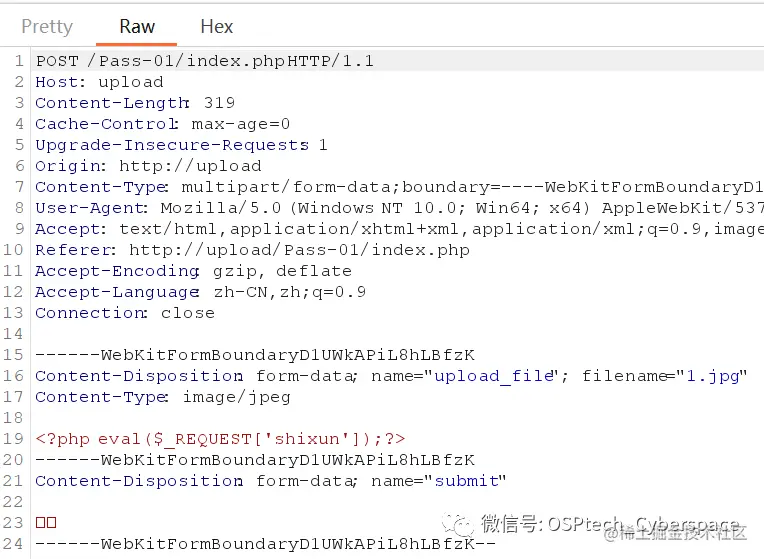Click the boundary text on line 20
Screen dimensions: 764x559
[x=255, y=459]
